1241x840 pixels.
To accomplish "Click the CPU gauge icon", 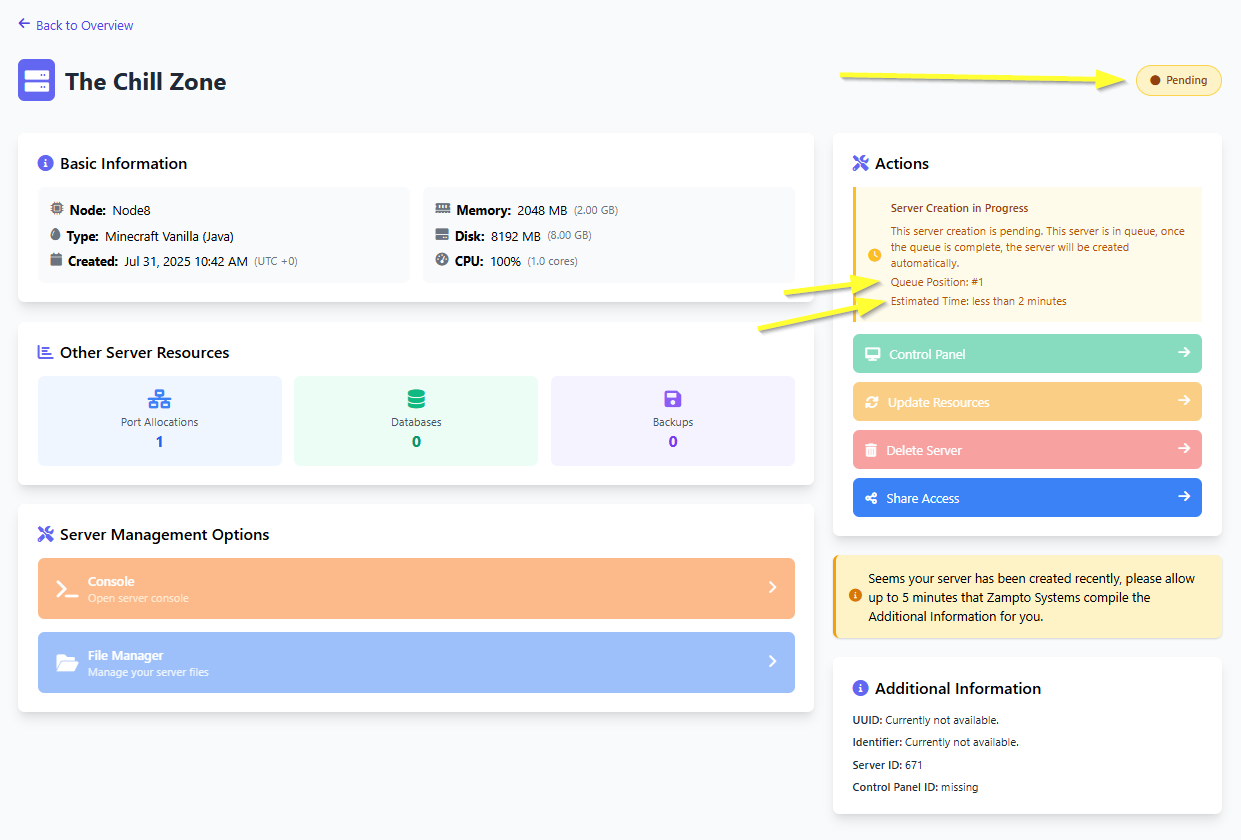I will coord(443,260).
